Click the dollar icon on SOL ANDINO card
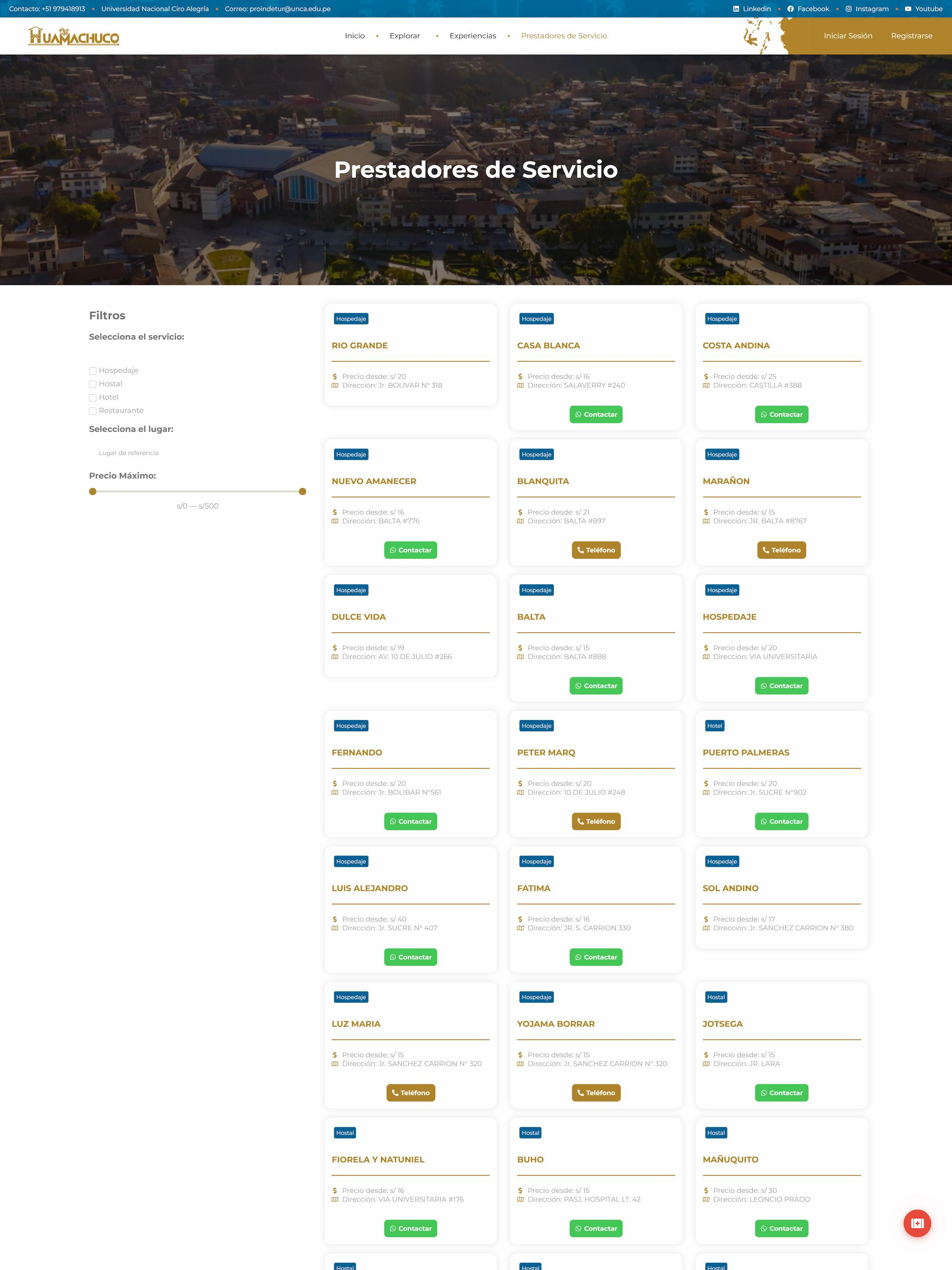This screenshot has height=1270, width=952. [x=706, y=919]
